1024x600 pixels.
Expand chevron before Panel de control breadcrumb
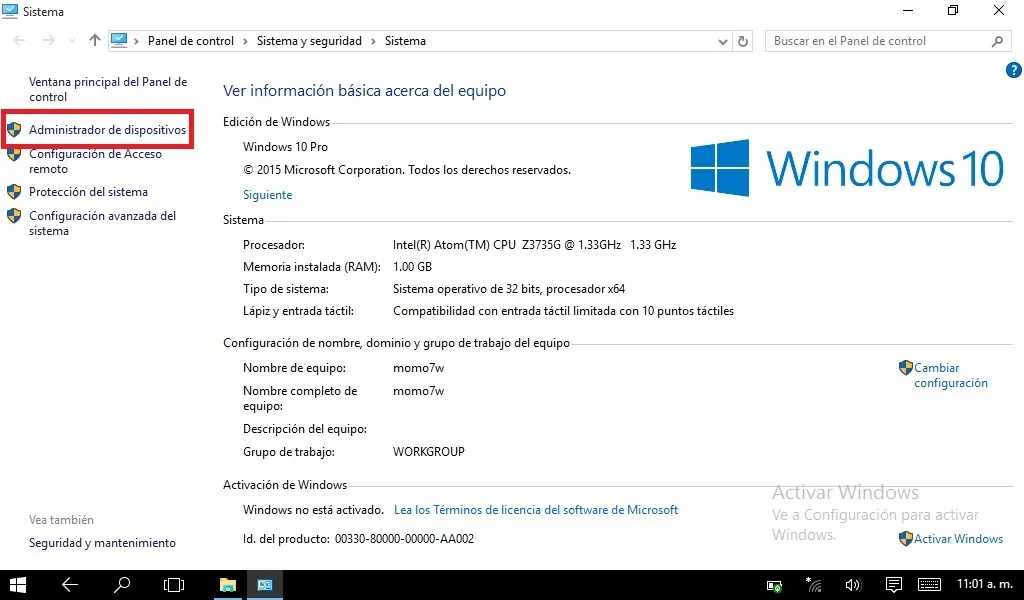[x=136, y=41]
